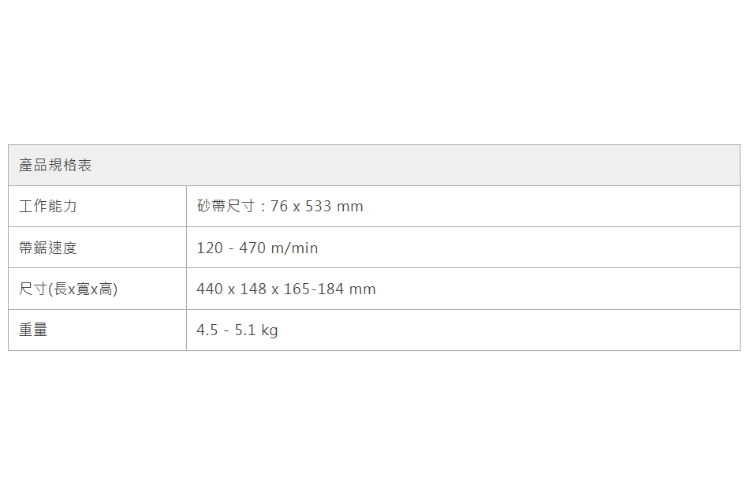Viewport: 750px width, 500px height.
Task: Click the 76 number in the belt size
Action: (280, 207)
